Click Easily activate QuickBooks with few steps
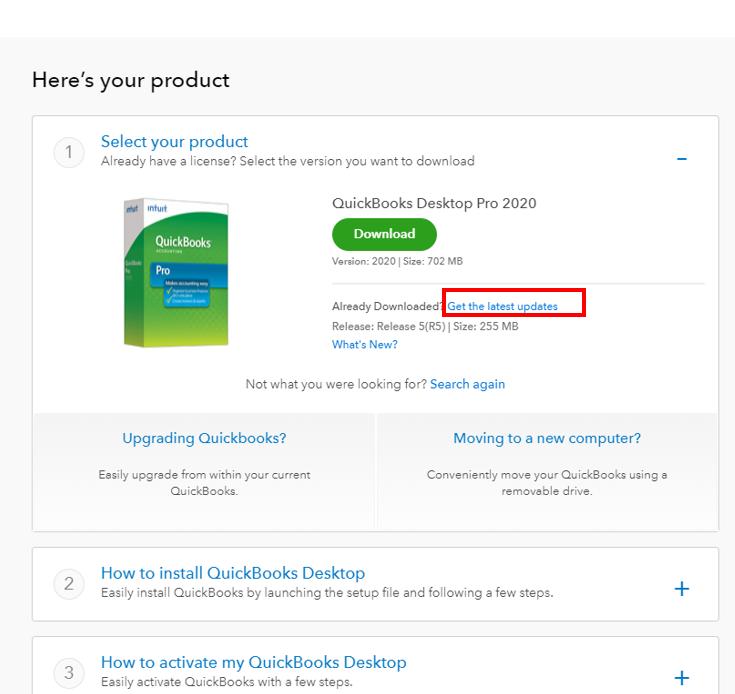Screen dimensions: 735x694 [x=227, y=682]
